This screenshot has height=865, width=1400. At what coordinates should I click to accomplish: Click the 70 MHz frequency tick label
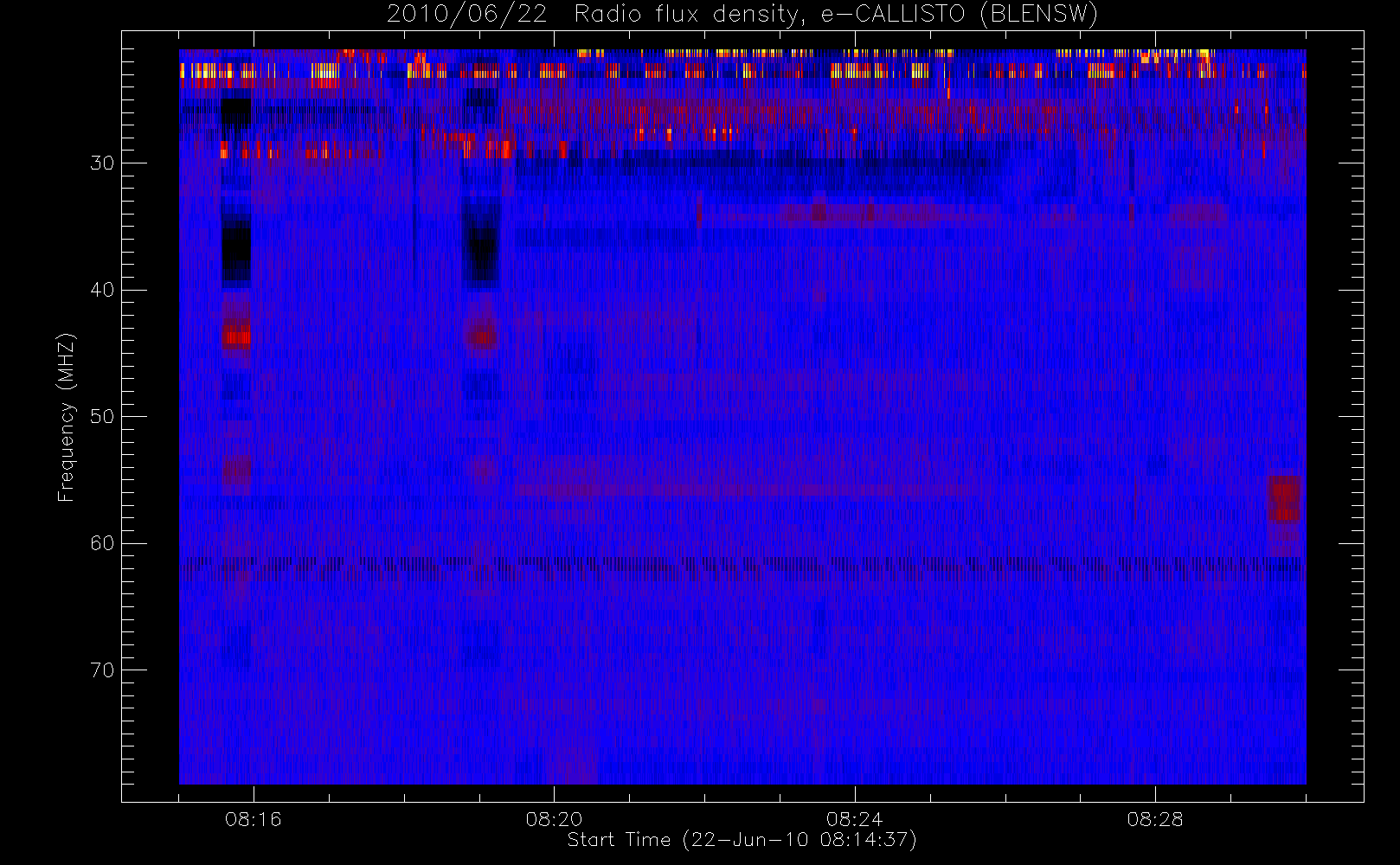click(102, 670)
